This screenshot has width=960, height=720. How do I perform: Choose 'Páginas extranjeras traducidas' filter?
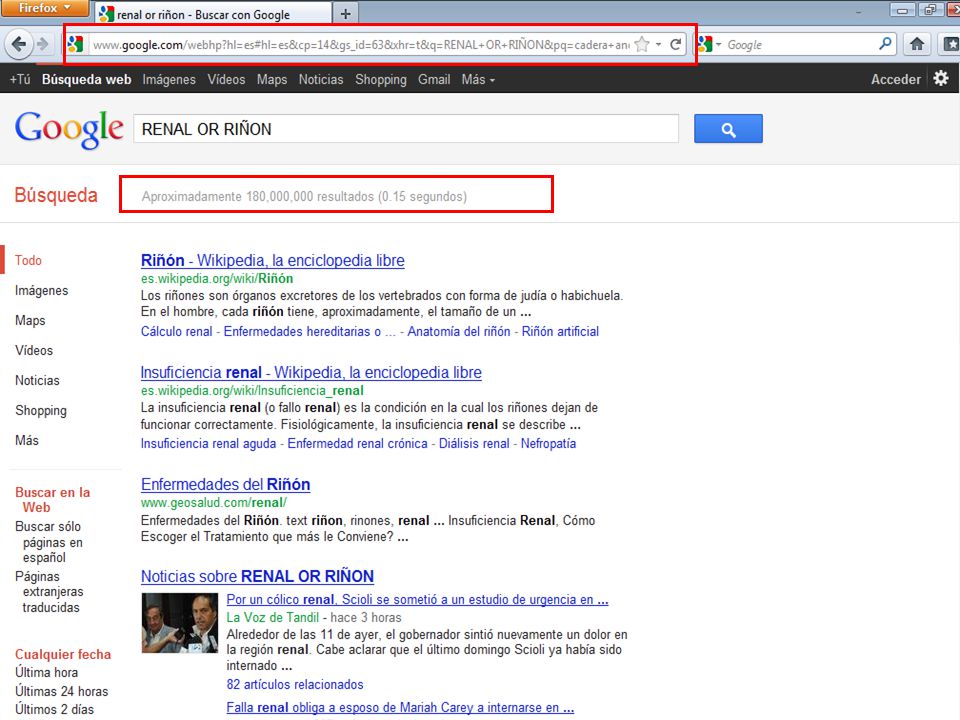coord(49,591)
